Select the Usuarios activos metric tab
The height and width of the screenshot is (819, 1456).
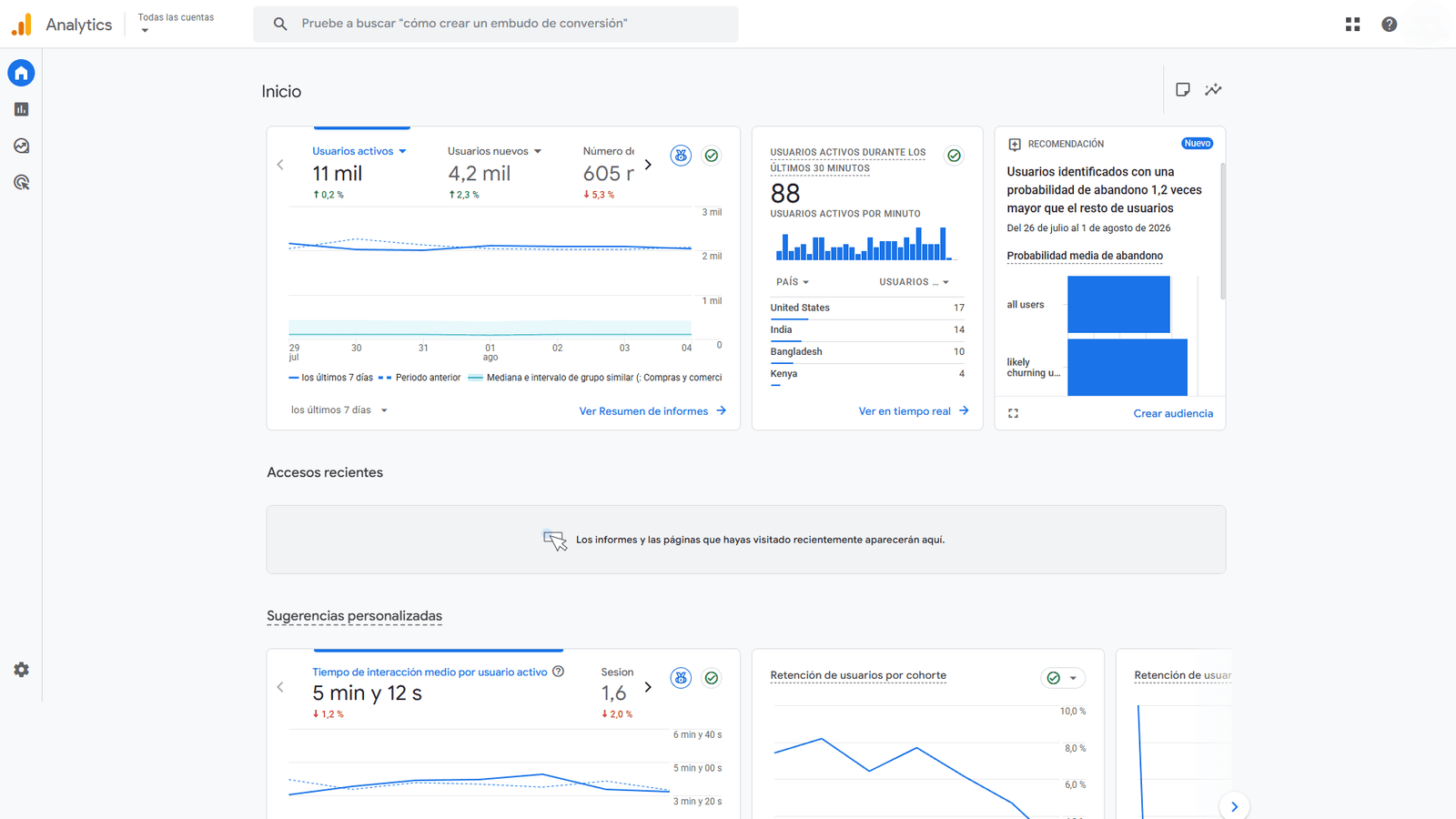(359, 151)
